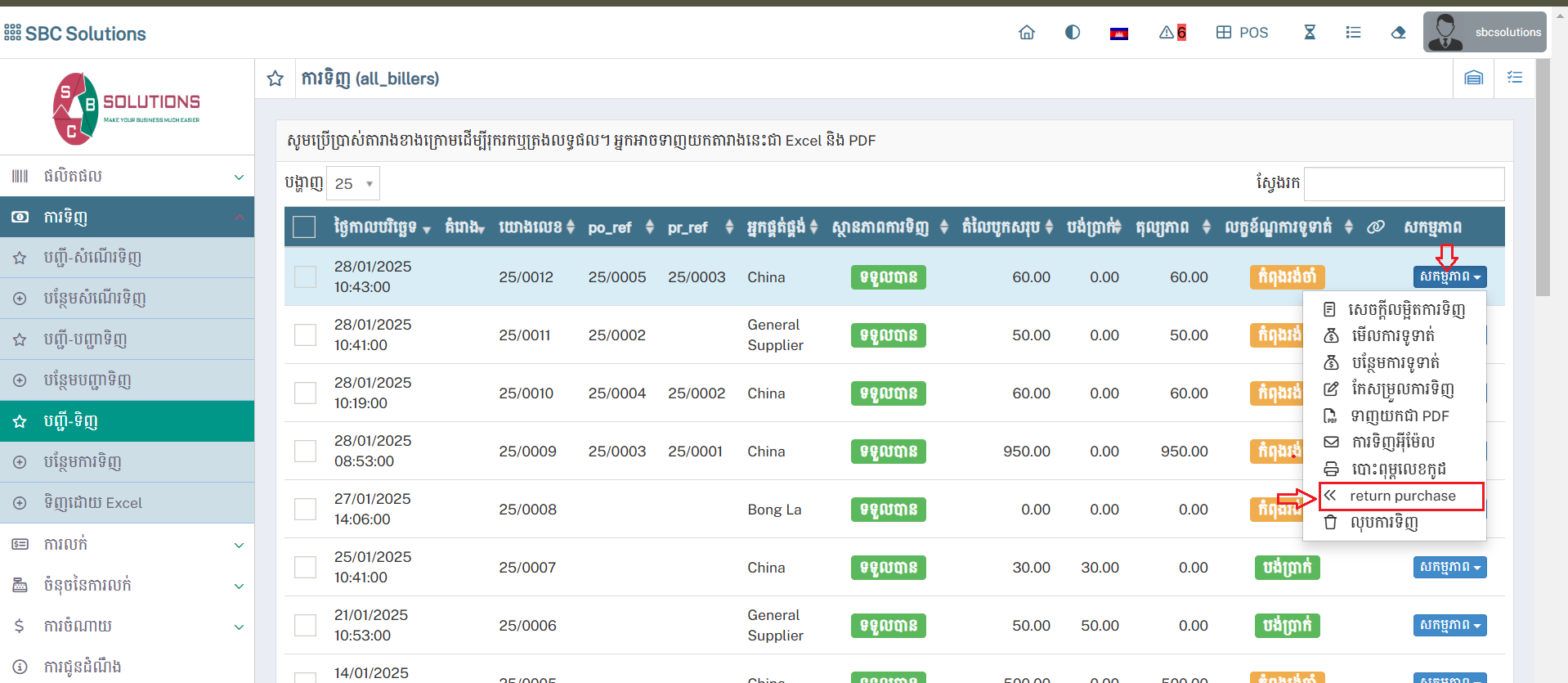Image resolution: width=1568 pixels, height=683 pixels.
Task: Open the action dropdown for purchase 25/0007
Action: coord(1449,567)
